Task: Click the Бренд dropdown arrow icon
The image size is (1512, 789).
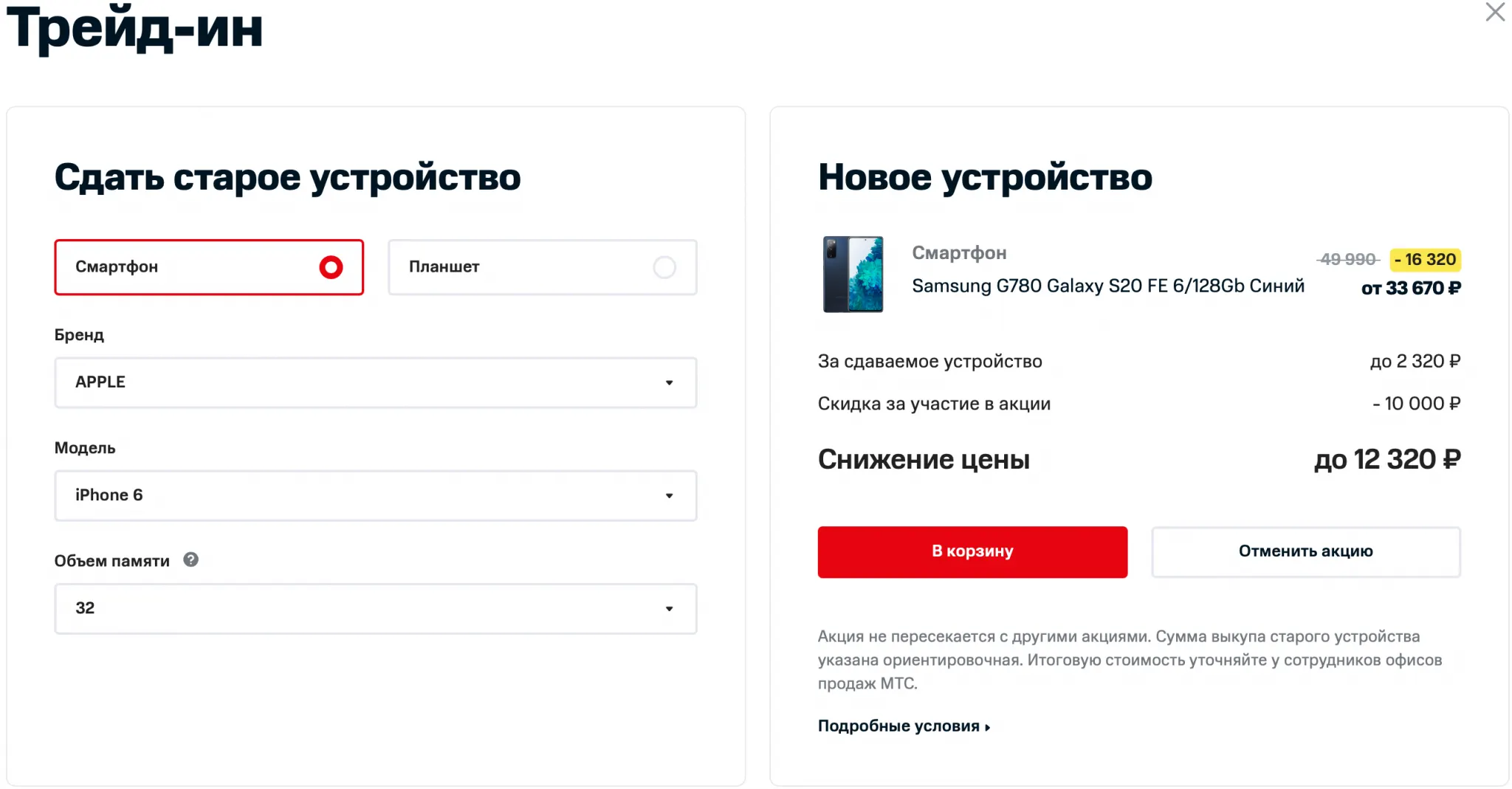Action: (x=669, y=383)
